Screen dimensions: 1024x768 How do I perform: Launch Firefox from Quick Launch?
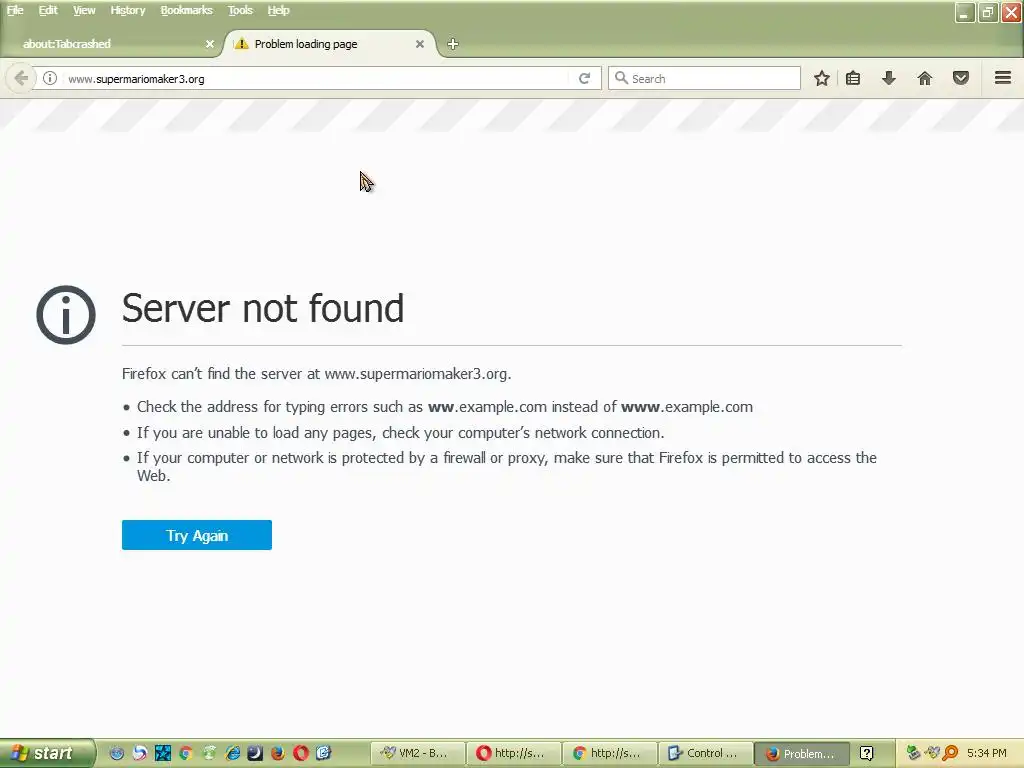278,753
